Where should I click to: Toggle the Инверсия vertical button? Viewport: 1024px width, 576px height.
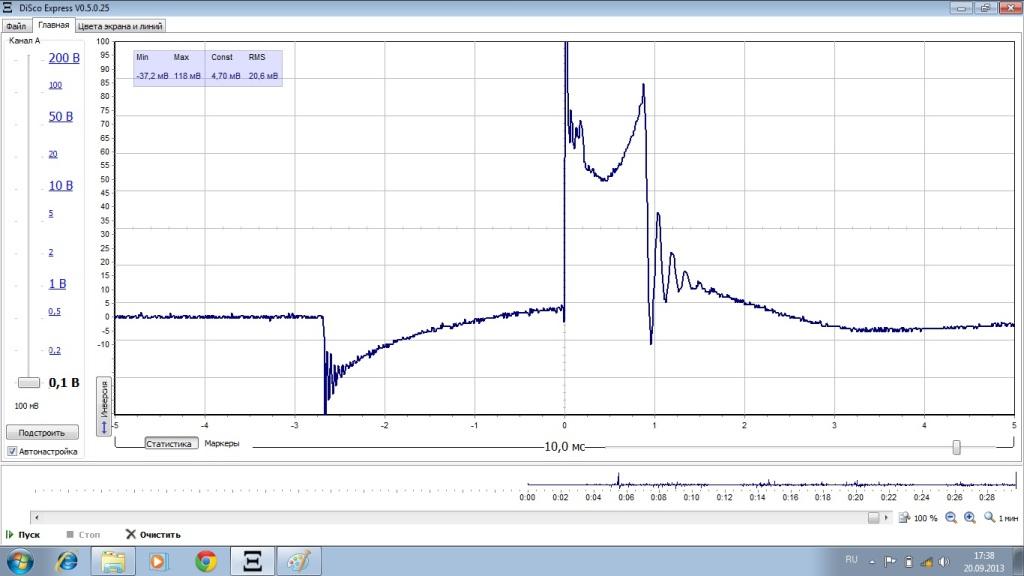pos(104,406)
